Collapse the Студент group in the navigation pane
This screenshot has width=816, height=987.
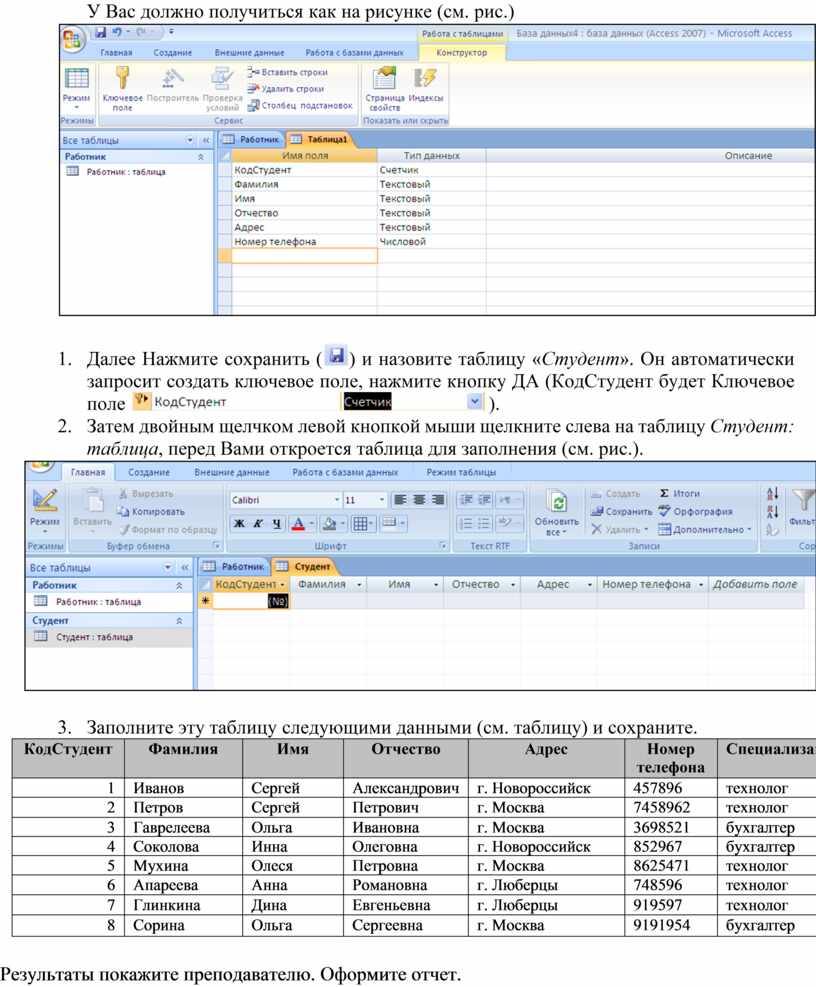179,621
